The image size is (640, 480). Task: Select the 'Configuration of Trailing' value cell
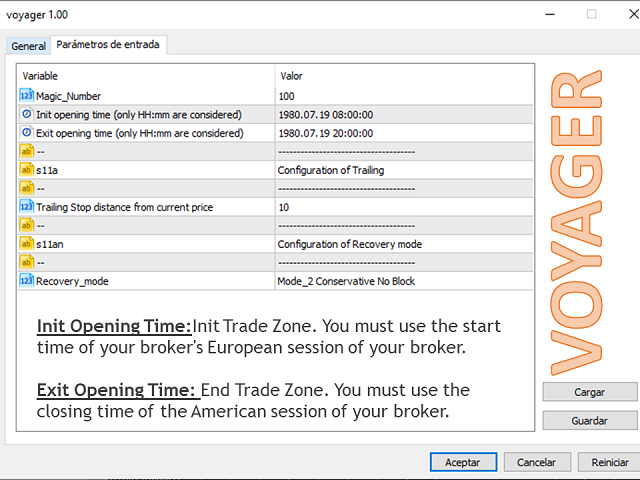point(404,170)
